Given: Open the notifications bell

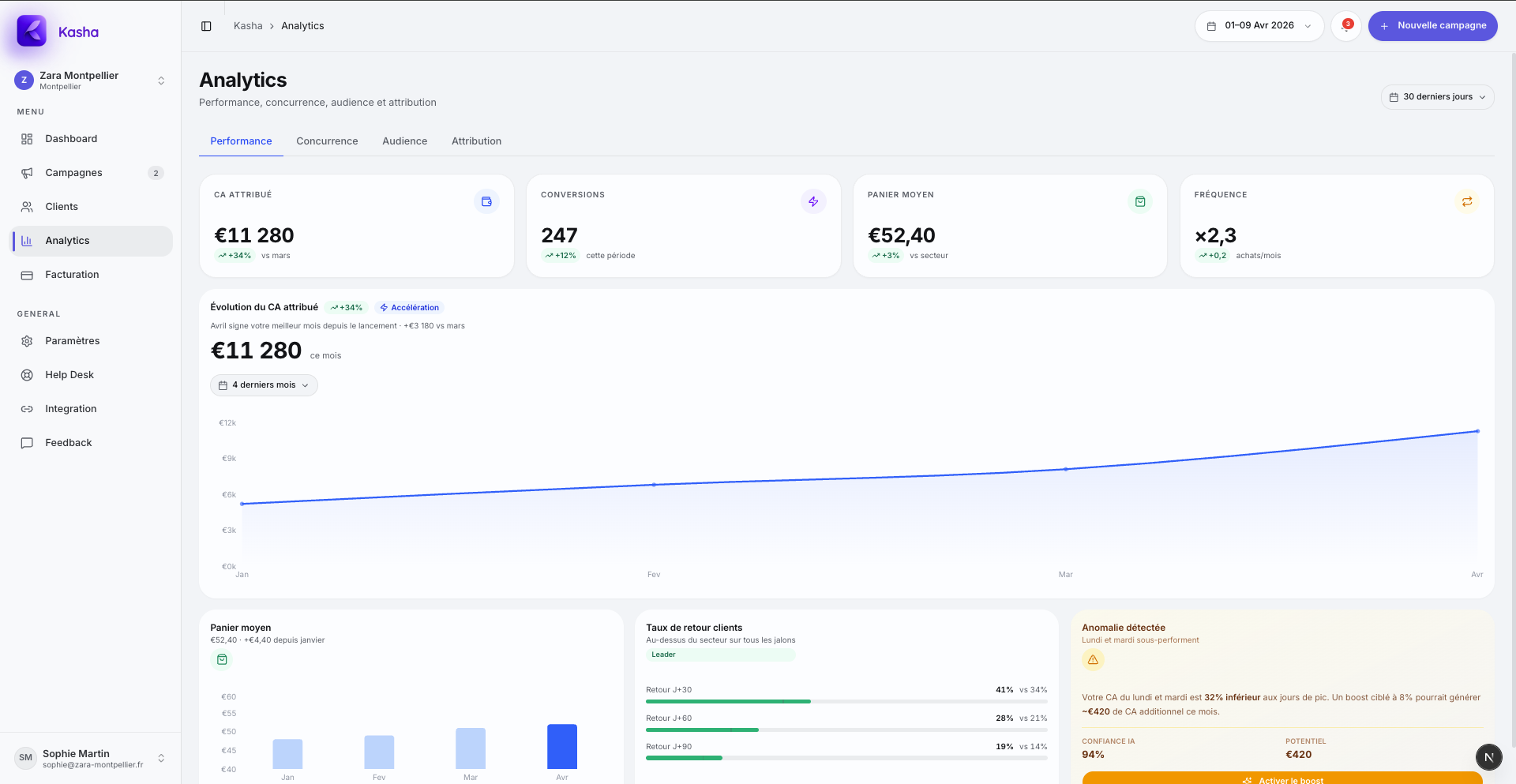Looking at the screenshot, I should point(1345,26).
